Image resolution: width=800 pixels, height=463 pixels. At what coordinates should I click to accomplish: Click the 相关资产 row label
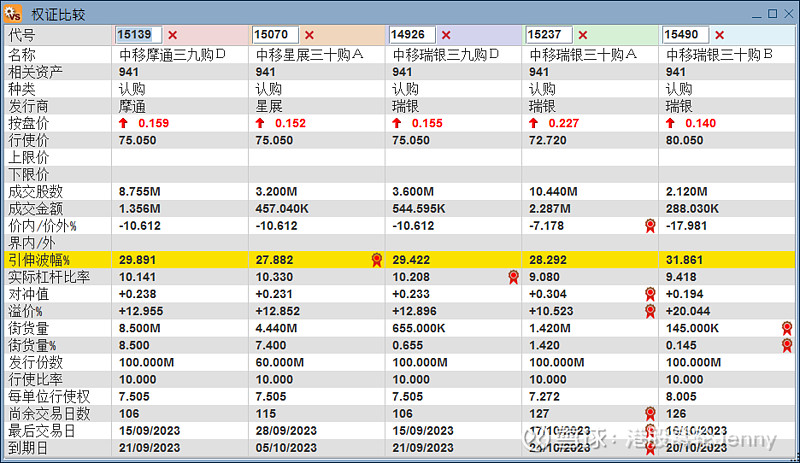pos(35,71)
